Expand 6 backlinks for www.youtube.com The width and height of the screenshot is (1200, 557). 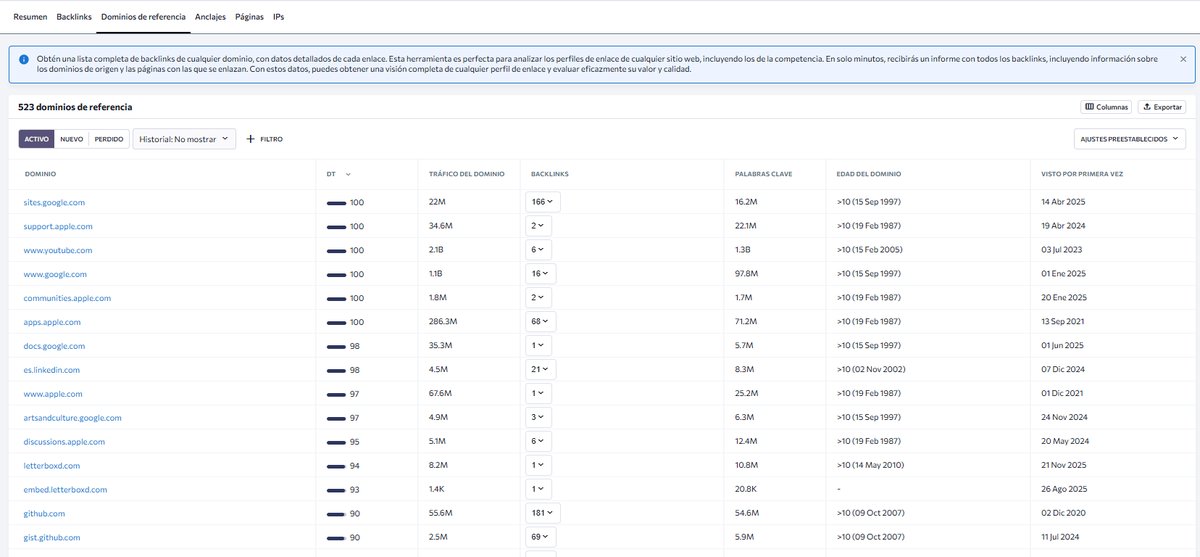pyautogui.click(x=539, y=250)
